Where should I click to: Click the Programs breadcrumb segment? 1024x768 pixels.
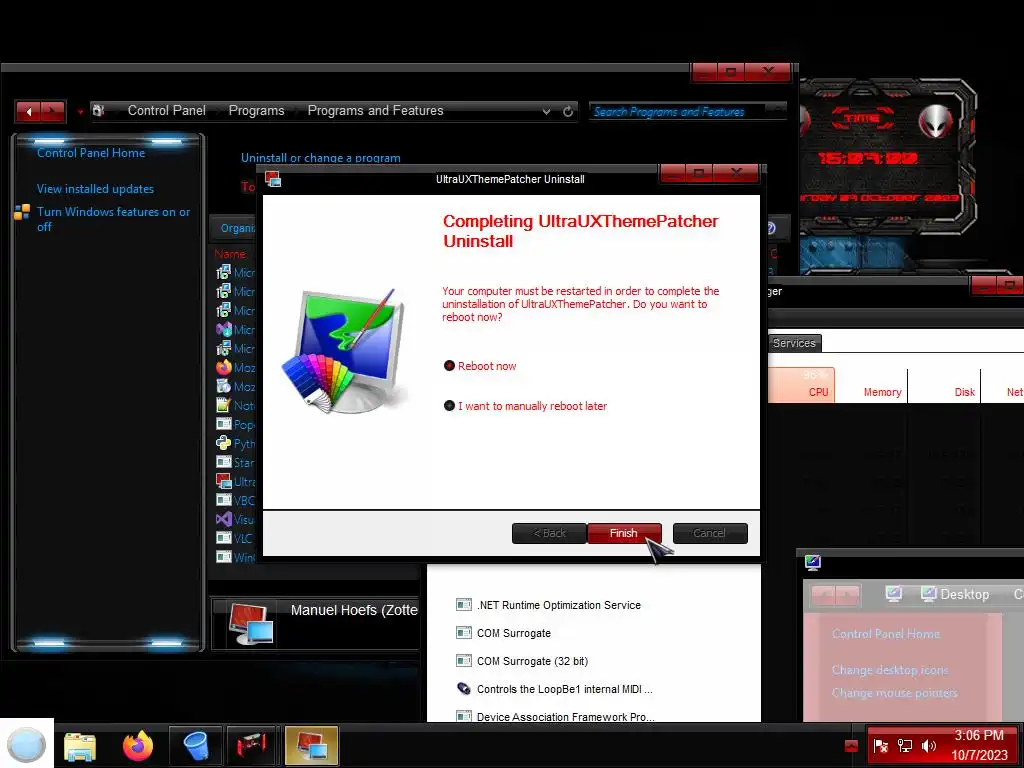point(256,110)
